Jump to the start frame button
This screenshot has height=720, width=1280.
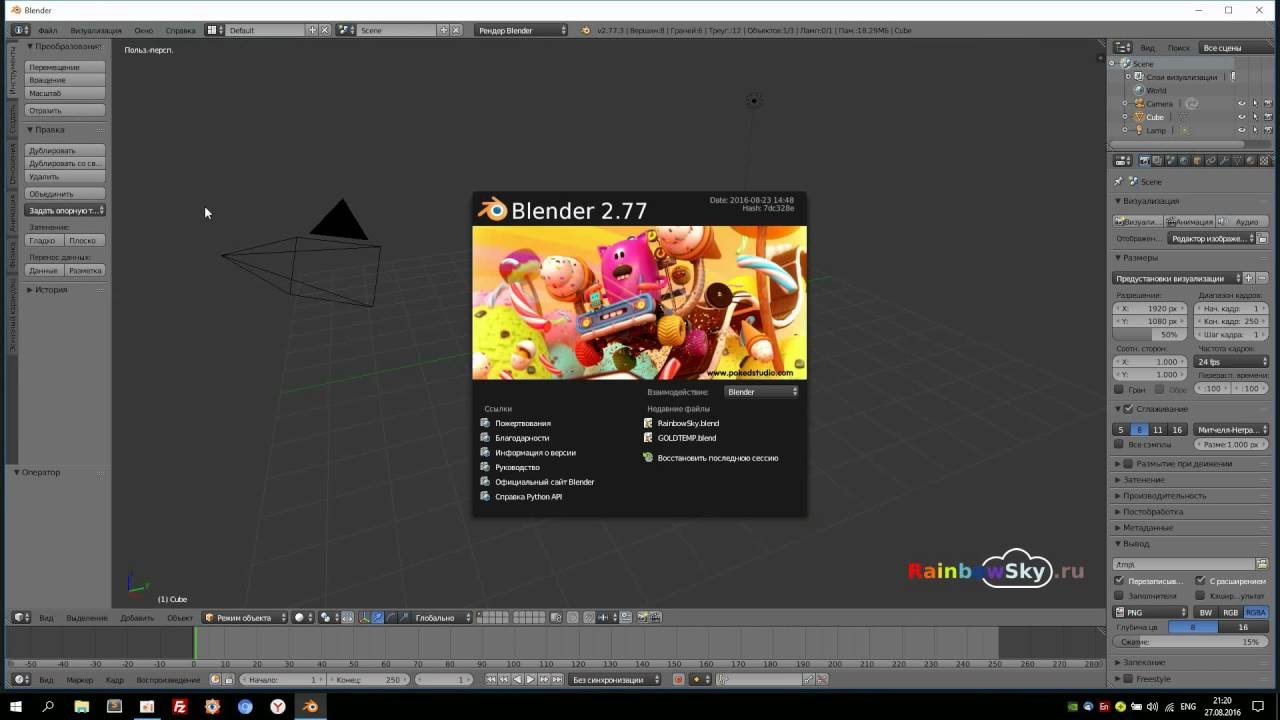[x=491, y=680]
